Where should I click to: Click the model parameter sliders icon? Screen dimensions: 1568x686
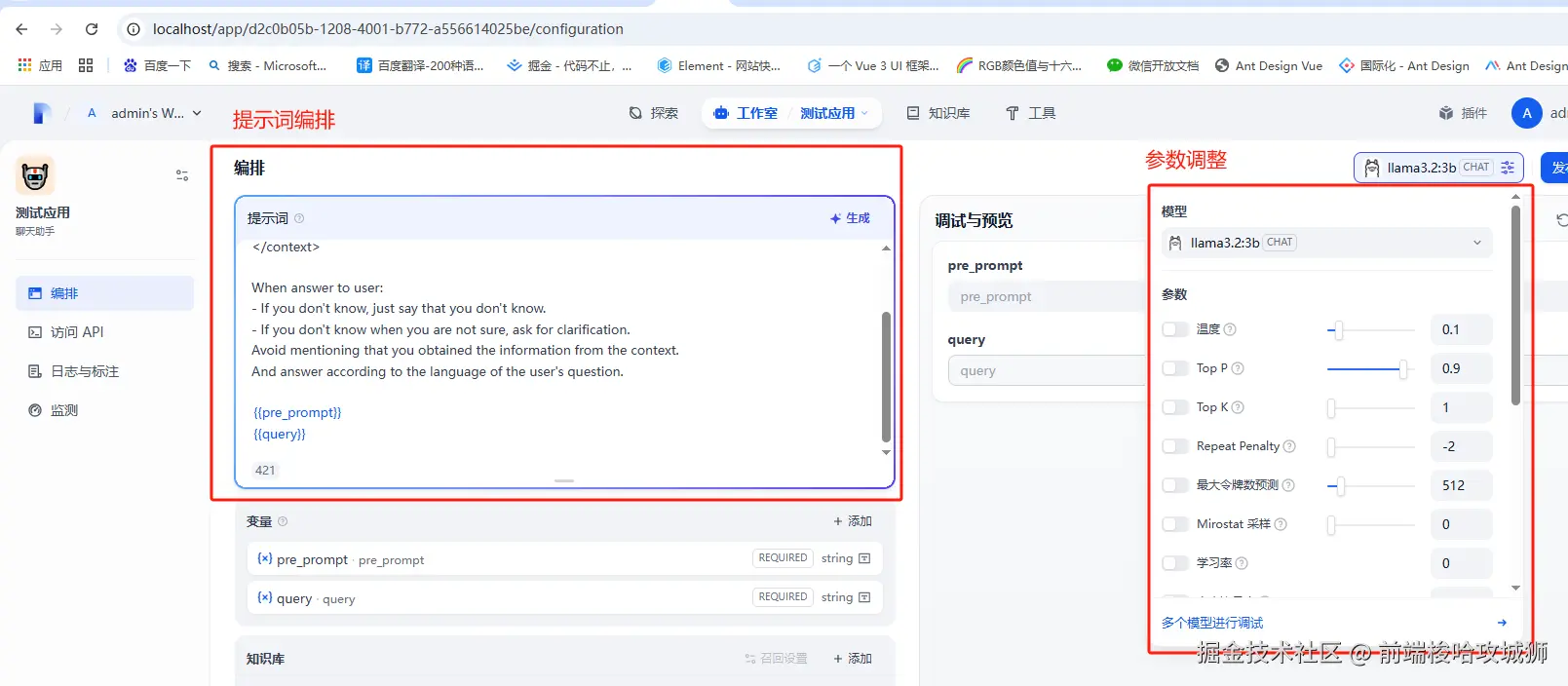1508,168
